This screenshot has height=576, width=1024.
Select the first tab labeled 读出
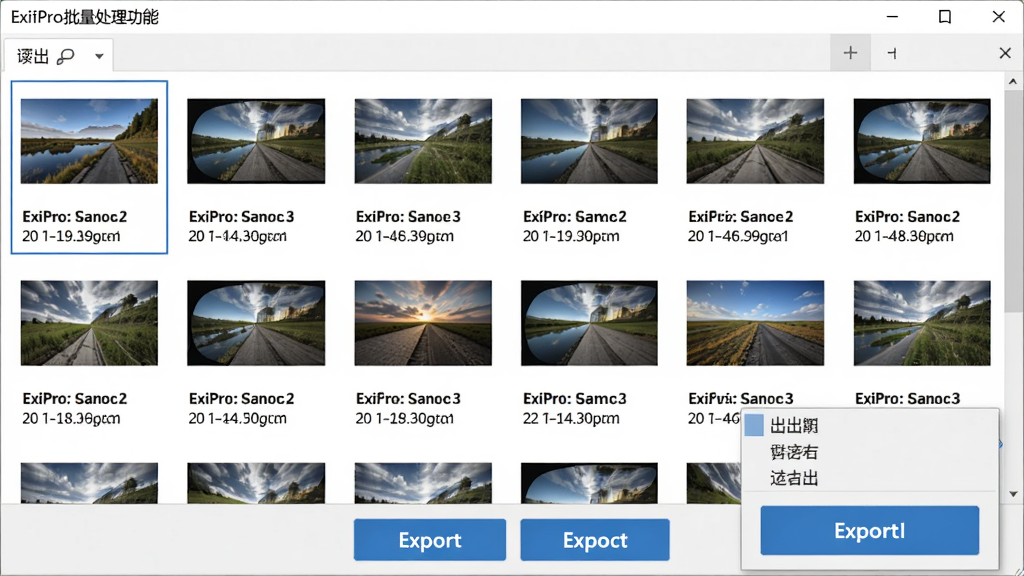[59, 56]
